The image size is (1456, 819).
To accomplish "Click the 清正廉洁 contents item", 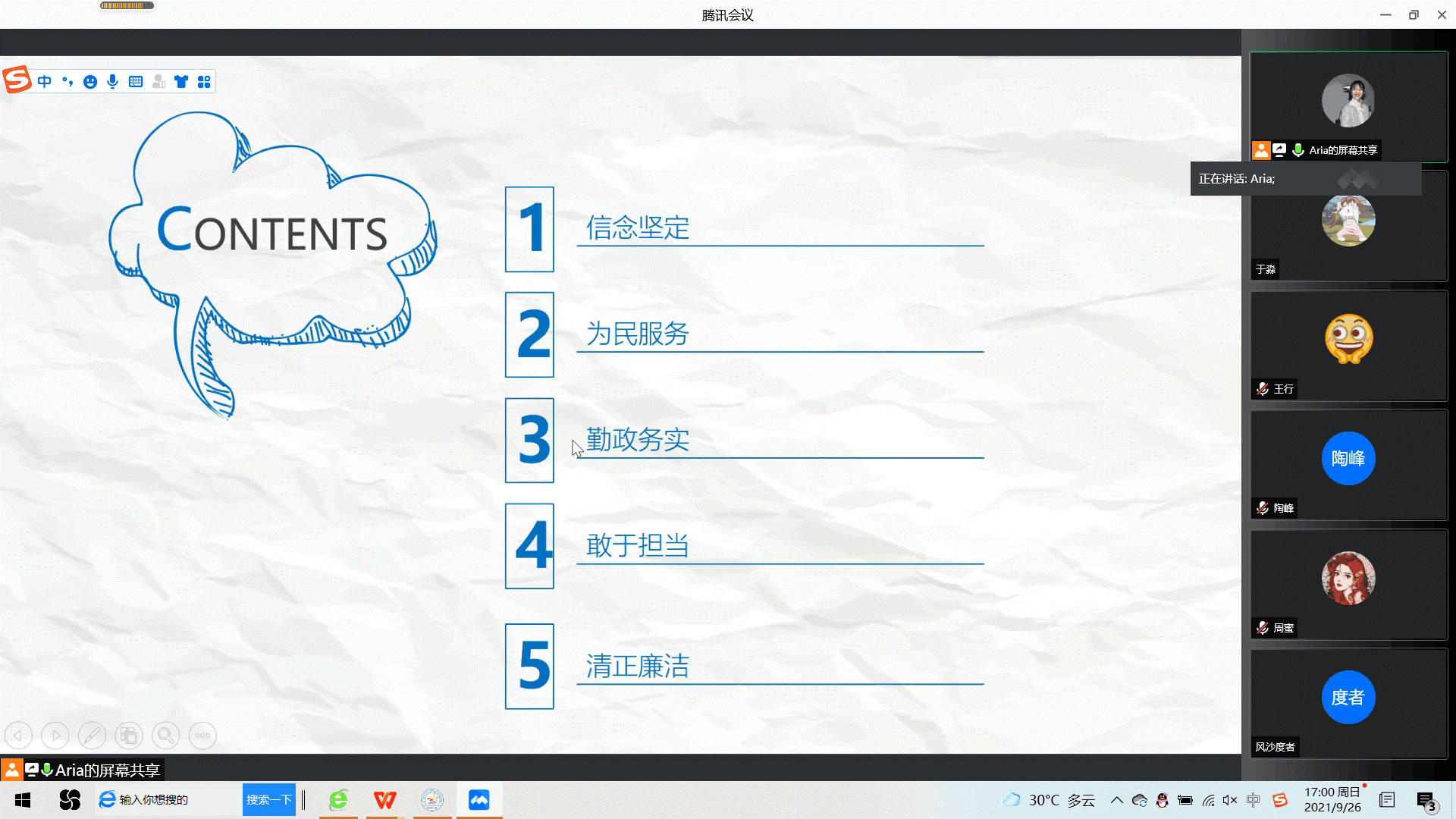I will tap(637, 667).
